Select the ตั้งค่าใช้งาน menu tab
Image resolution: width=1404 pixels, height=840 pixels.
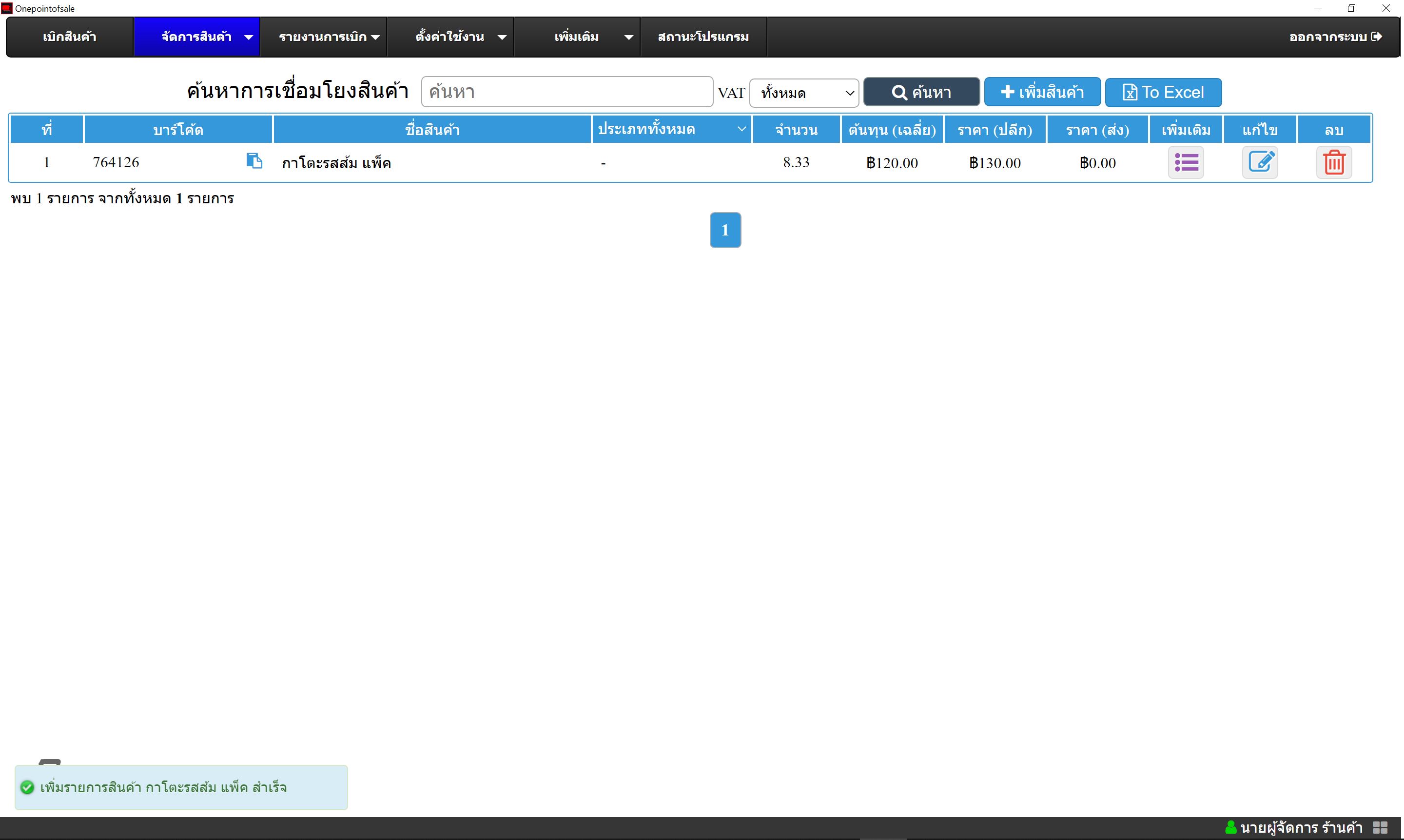450,37
